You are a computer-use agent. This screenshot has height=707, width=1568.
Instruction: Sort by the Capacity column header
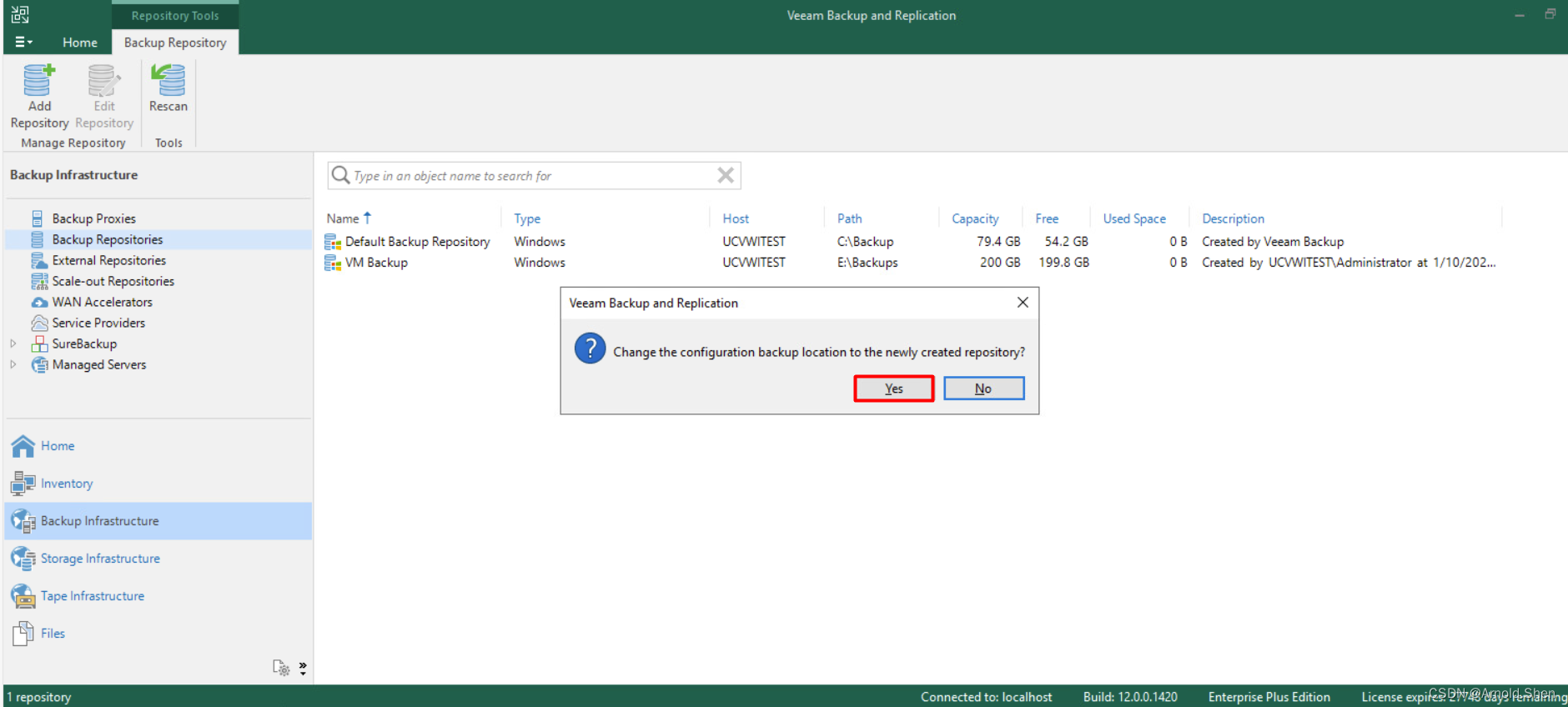click(975, 218)
